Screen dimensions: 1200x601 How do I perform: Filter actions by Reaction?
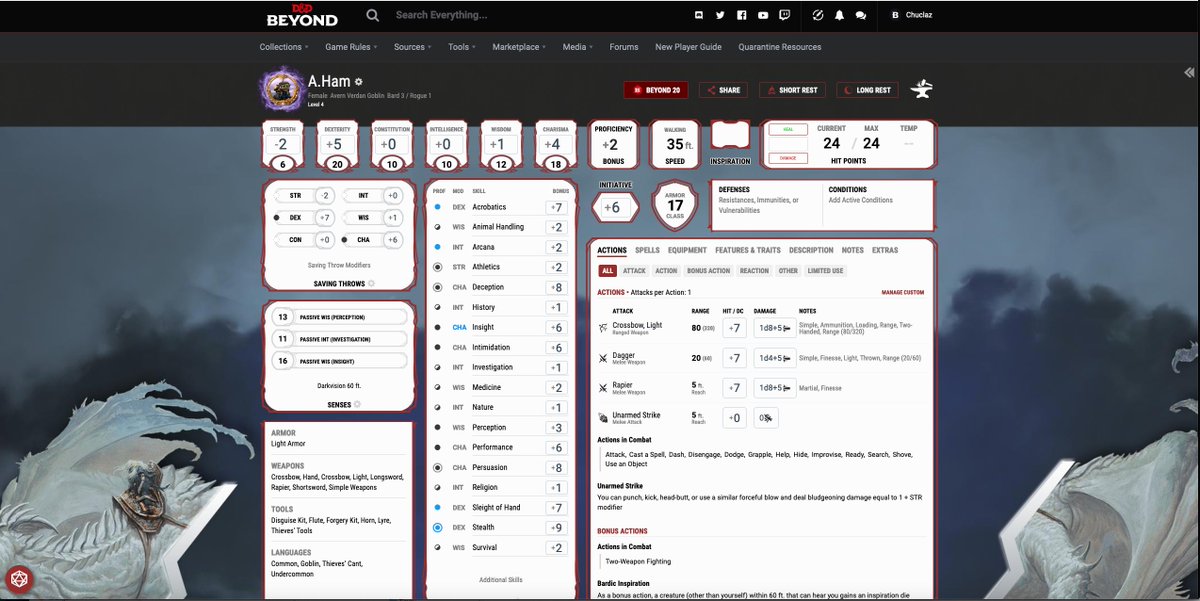pyautogui.click(x=755, y=271)
